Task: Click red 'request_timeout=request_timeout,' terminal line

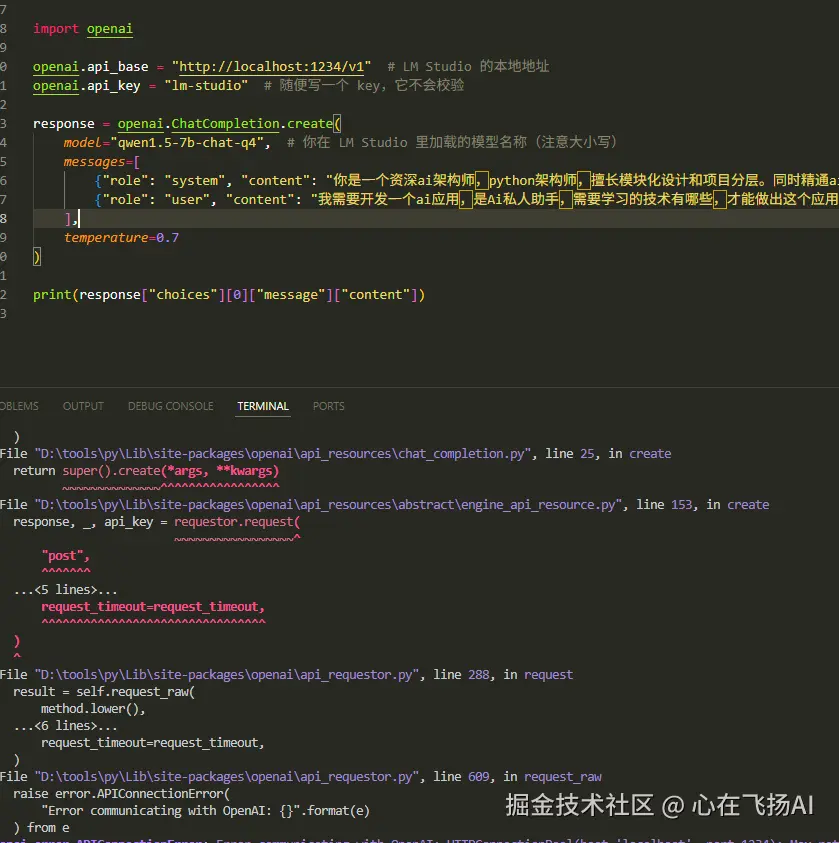Action: (x=153, y=607)
